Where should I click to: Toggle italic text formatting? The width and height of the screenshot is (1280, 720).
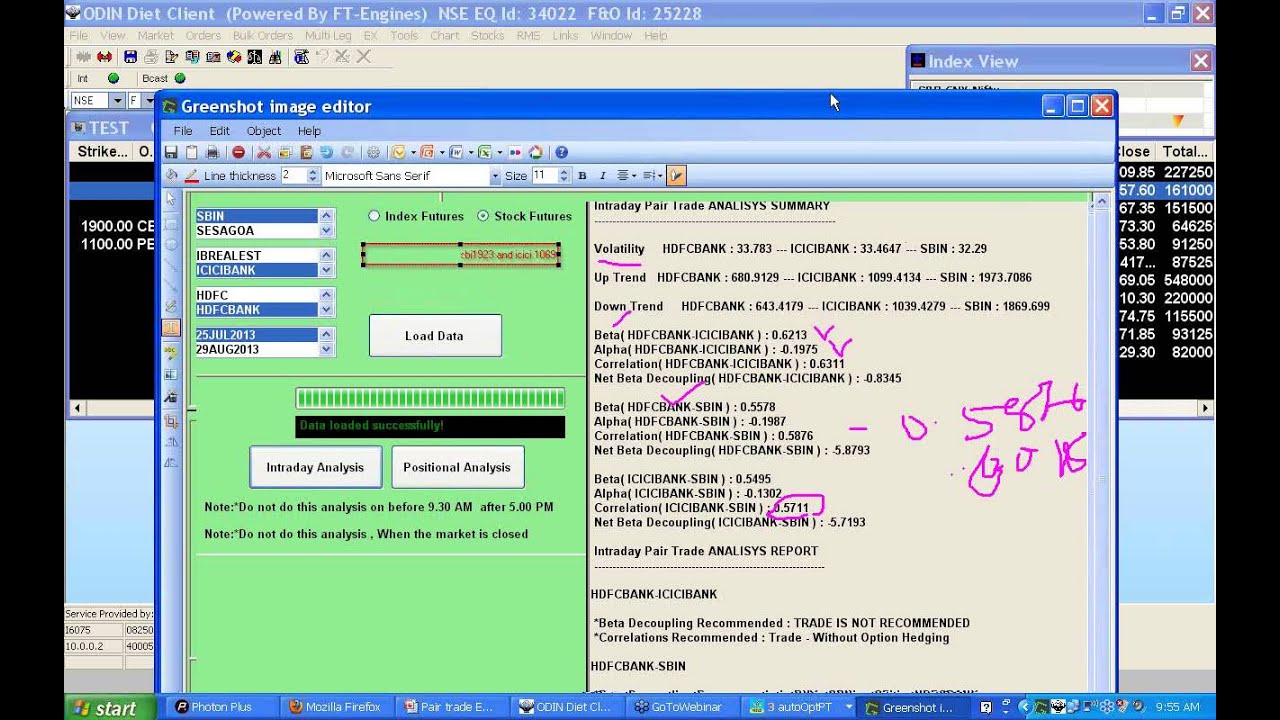click(x=602, y=175)
